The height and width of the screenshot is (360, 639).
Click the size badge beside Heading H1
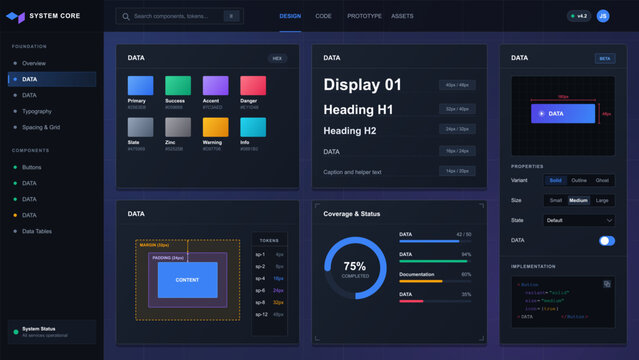(457, 109)
